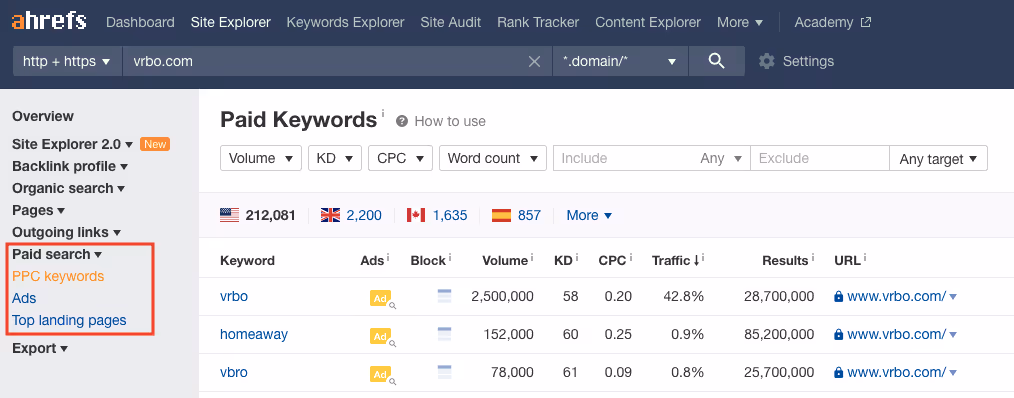Viewport: 1014px width, 398px height.
Task: Expand URL dropdown arrow in vrbo row
Action: point(953,297)
